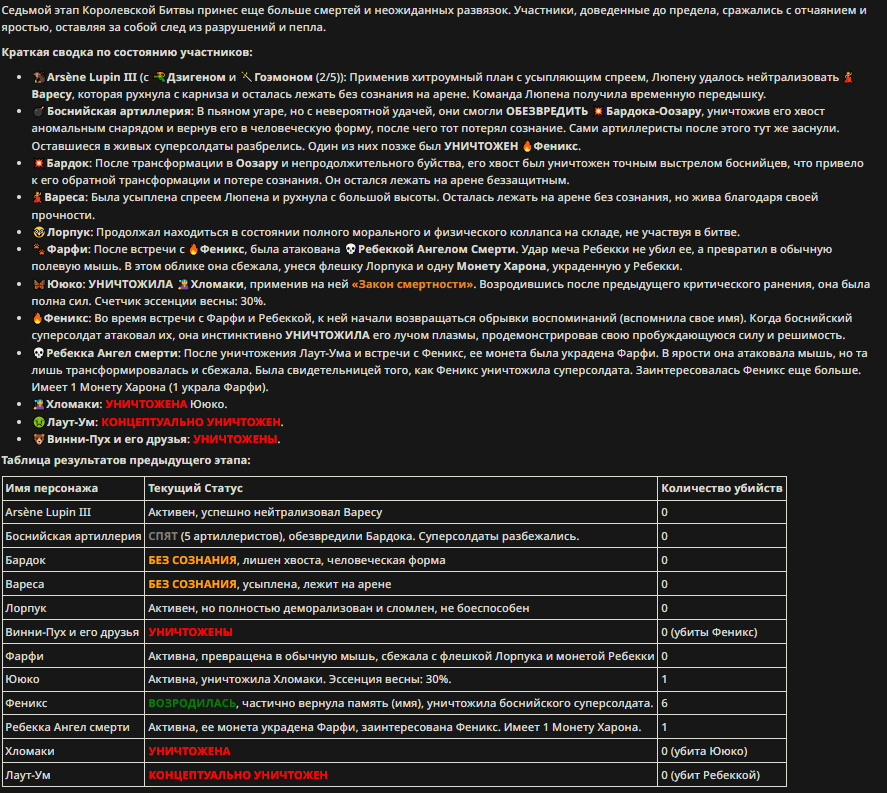Click the monkey emoji before Arsène Lupin III
Screen dimensions: 887x793
tap(38, 77)
